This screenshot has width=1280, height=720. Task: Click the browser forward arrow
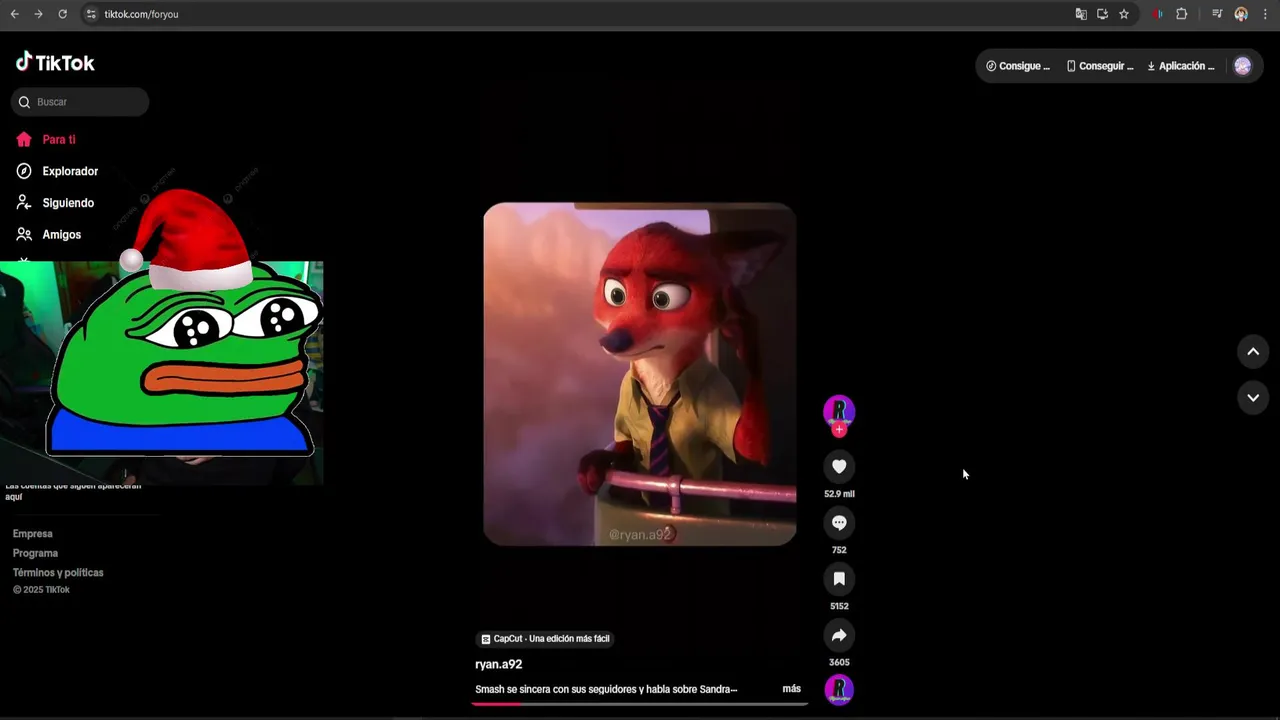click(38, 14)
